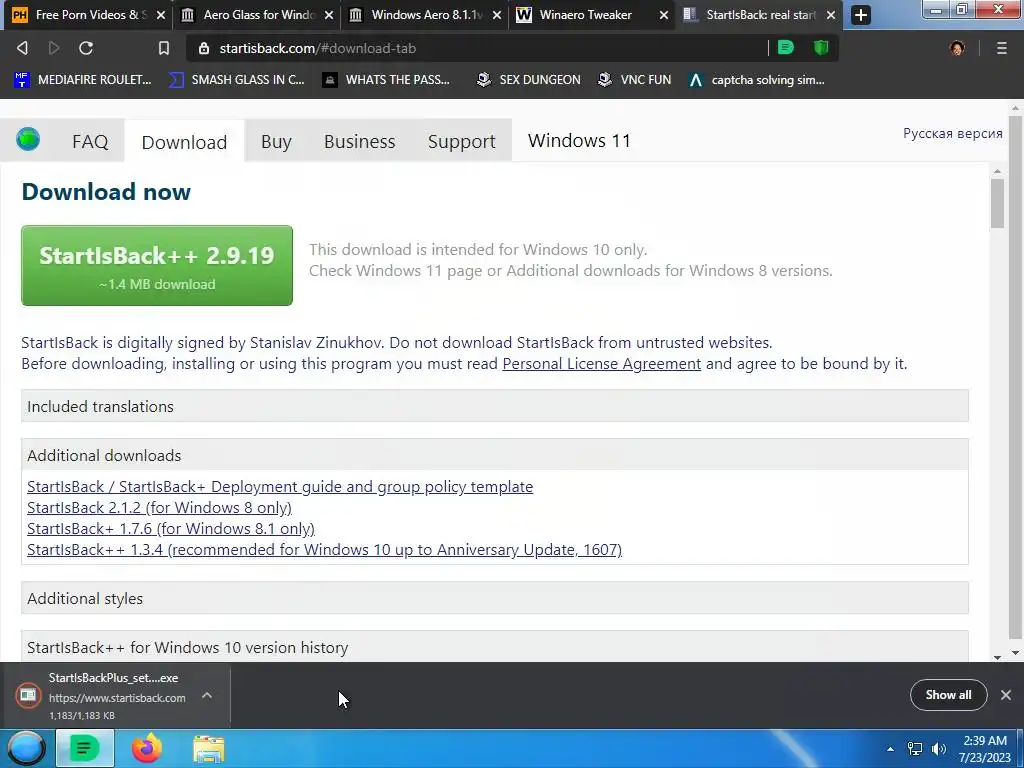Click the downloaded file icon in download bar

28,696
